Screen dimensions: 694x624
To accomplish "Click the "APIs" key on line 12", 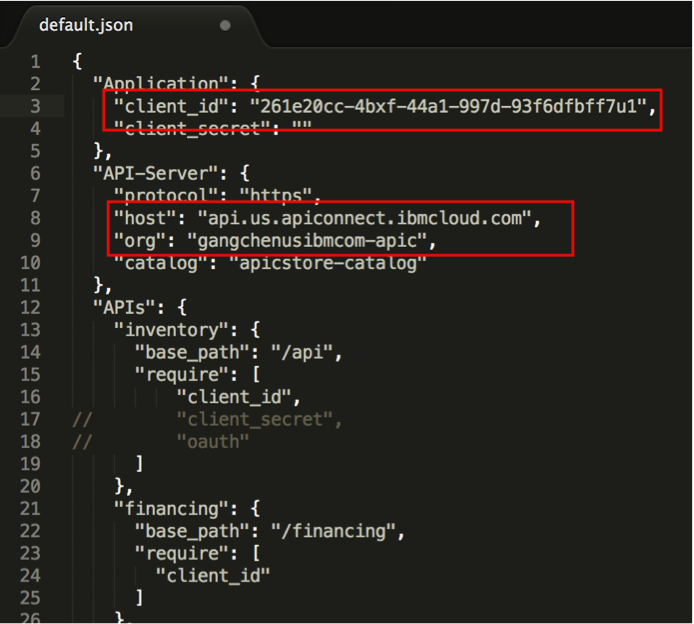I will pyautogui.click(x=125, y=308).
